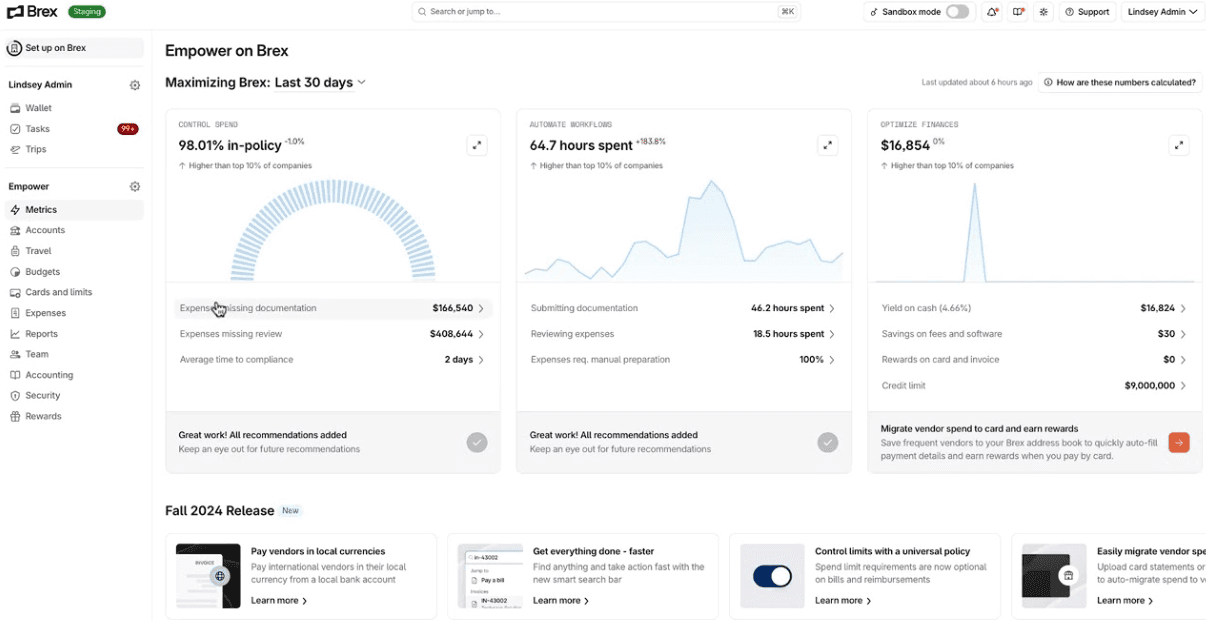
Task: Click the invoice thumbnail on local currencies card
Action: [x=208, y=576]
